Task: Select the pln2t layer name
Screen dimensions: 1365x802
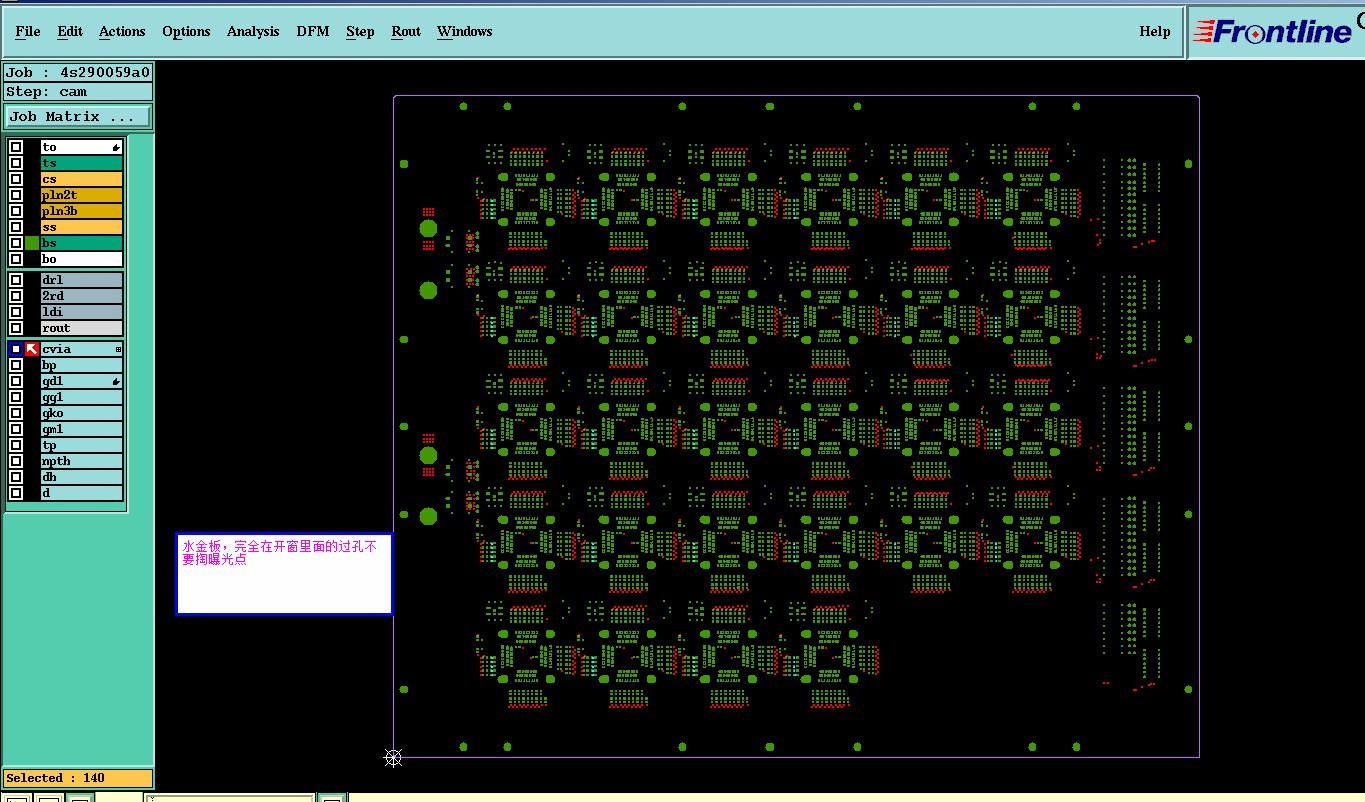Action: 82,195
